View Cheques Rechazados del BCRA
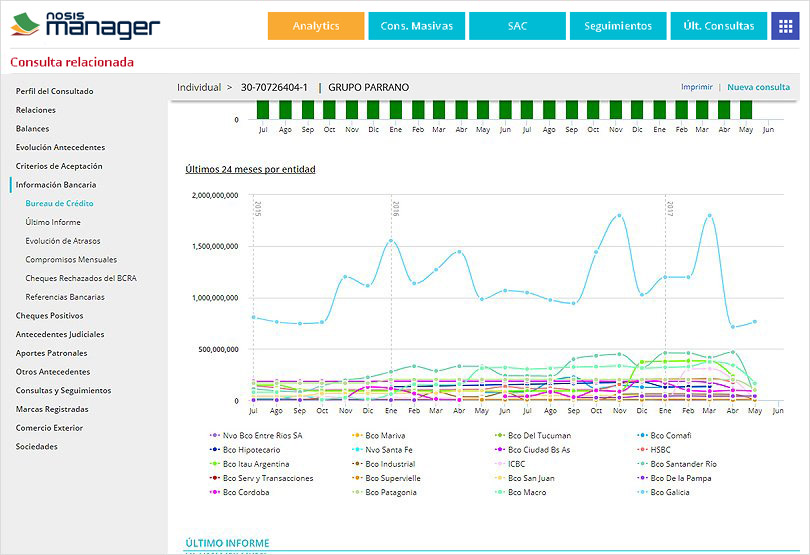This screenshot has height=555, width=810. [81, 278]
